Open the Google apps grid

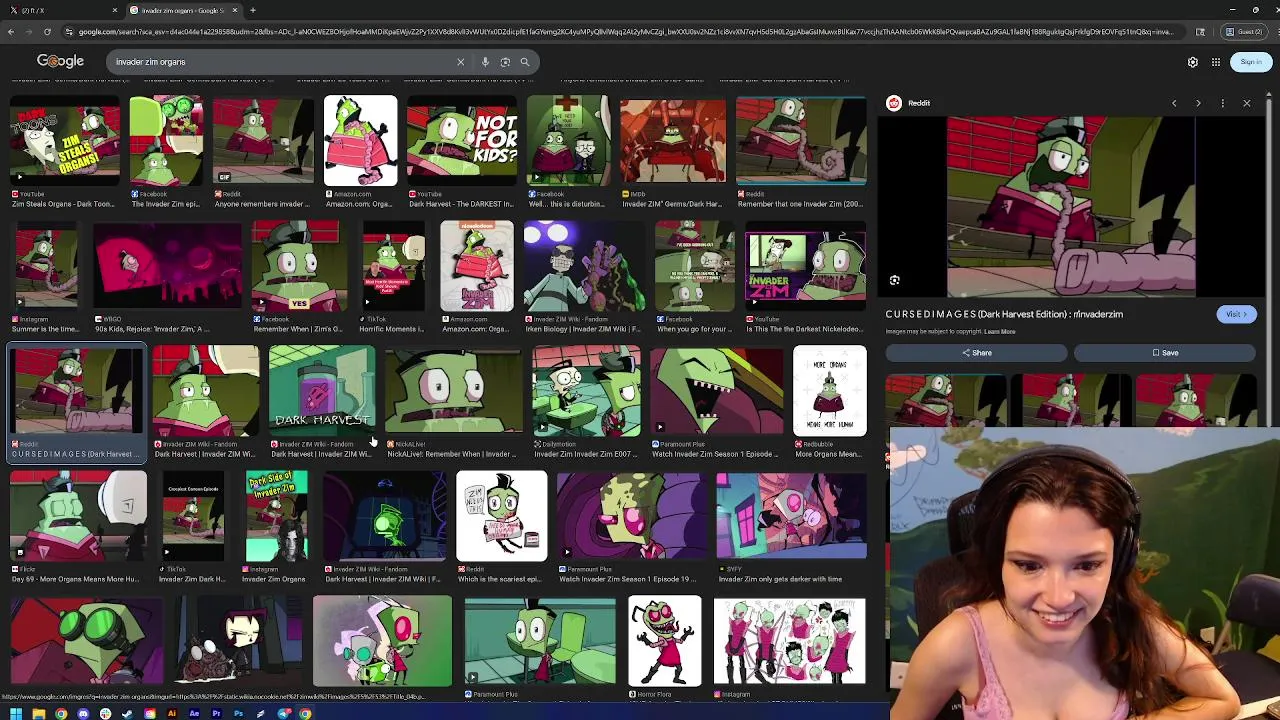(x=1216, y=62)
